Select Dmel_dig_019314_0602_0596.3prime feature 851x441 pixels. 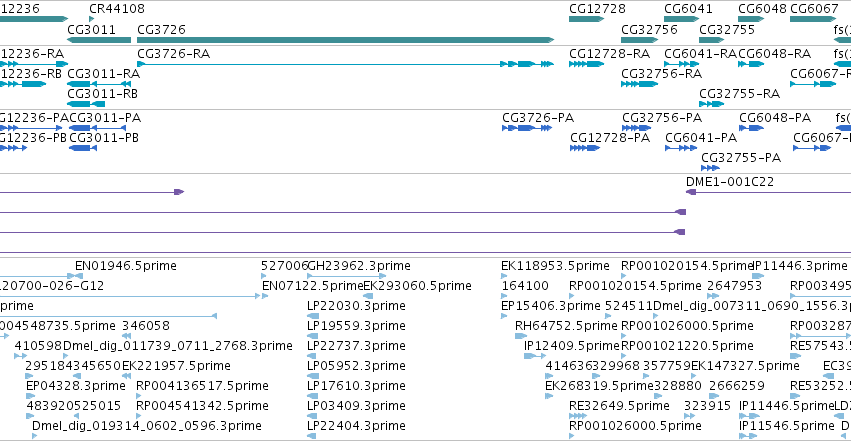tap(147, 426)
